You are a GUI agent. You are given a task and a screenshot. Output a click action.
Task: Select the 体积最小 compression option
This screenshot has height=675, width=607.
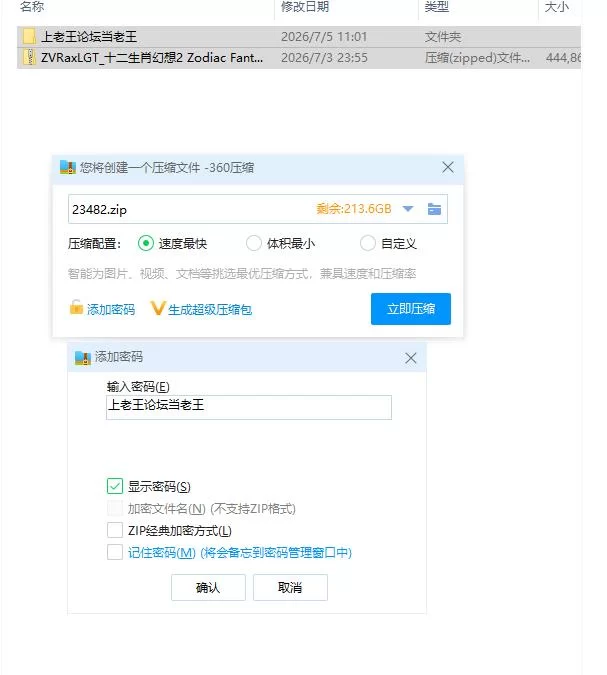coord(254,244)
